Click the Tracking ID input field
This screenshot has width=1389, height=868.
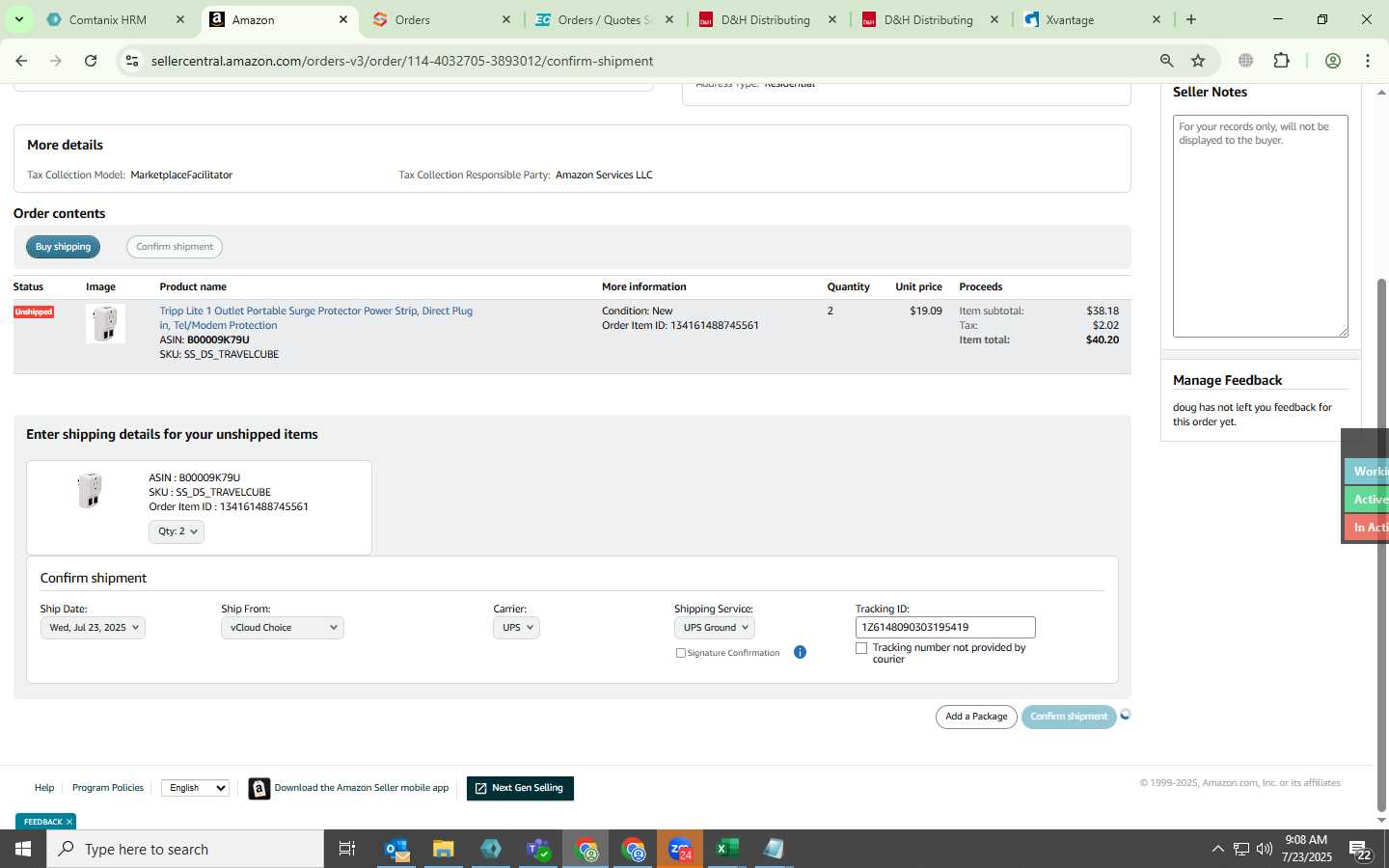click(945, 628)
